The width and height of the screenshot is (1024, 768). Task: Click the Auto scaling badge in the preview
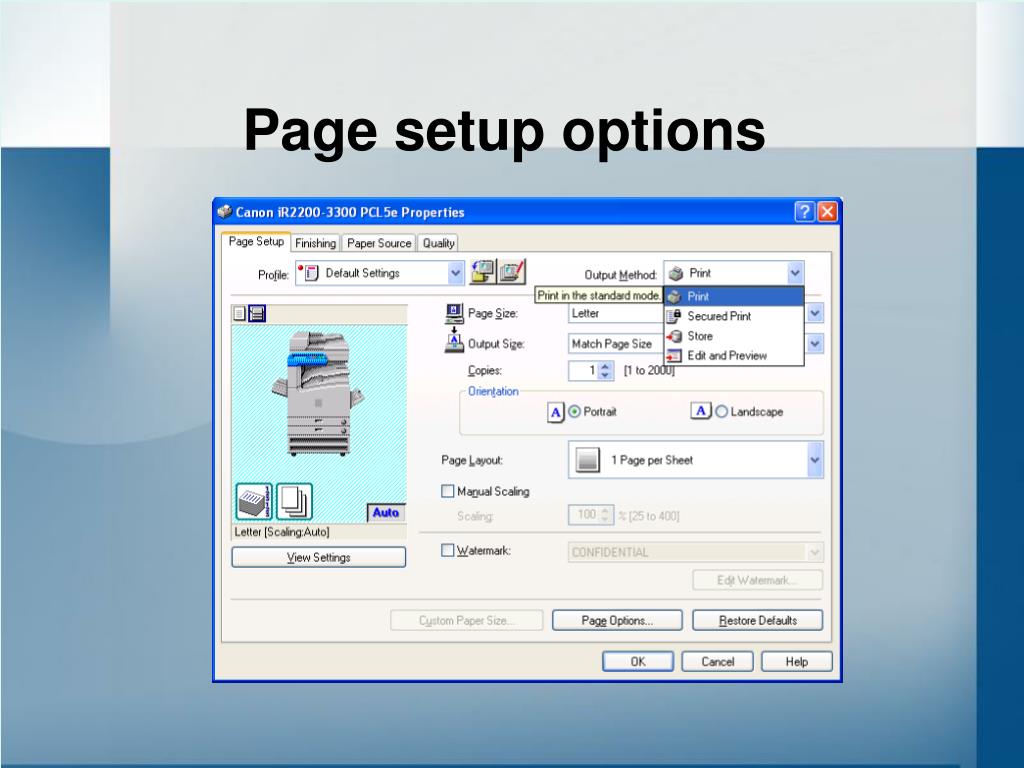tap(386, 513)
